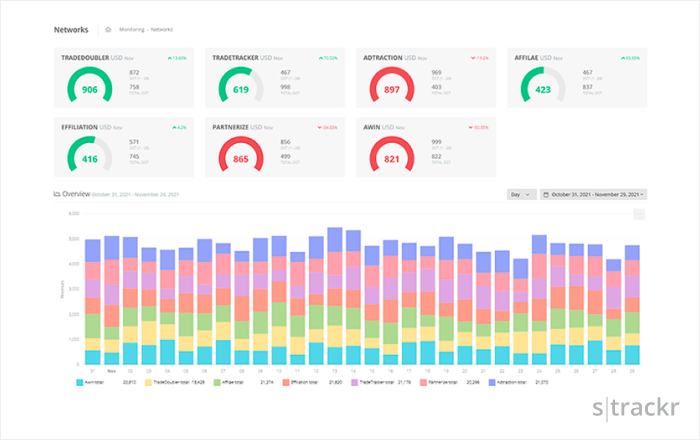
Task: Click the Partnerize value 856
Action: click(x=285, y=142)
